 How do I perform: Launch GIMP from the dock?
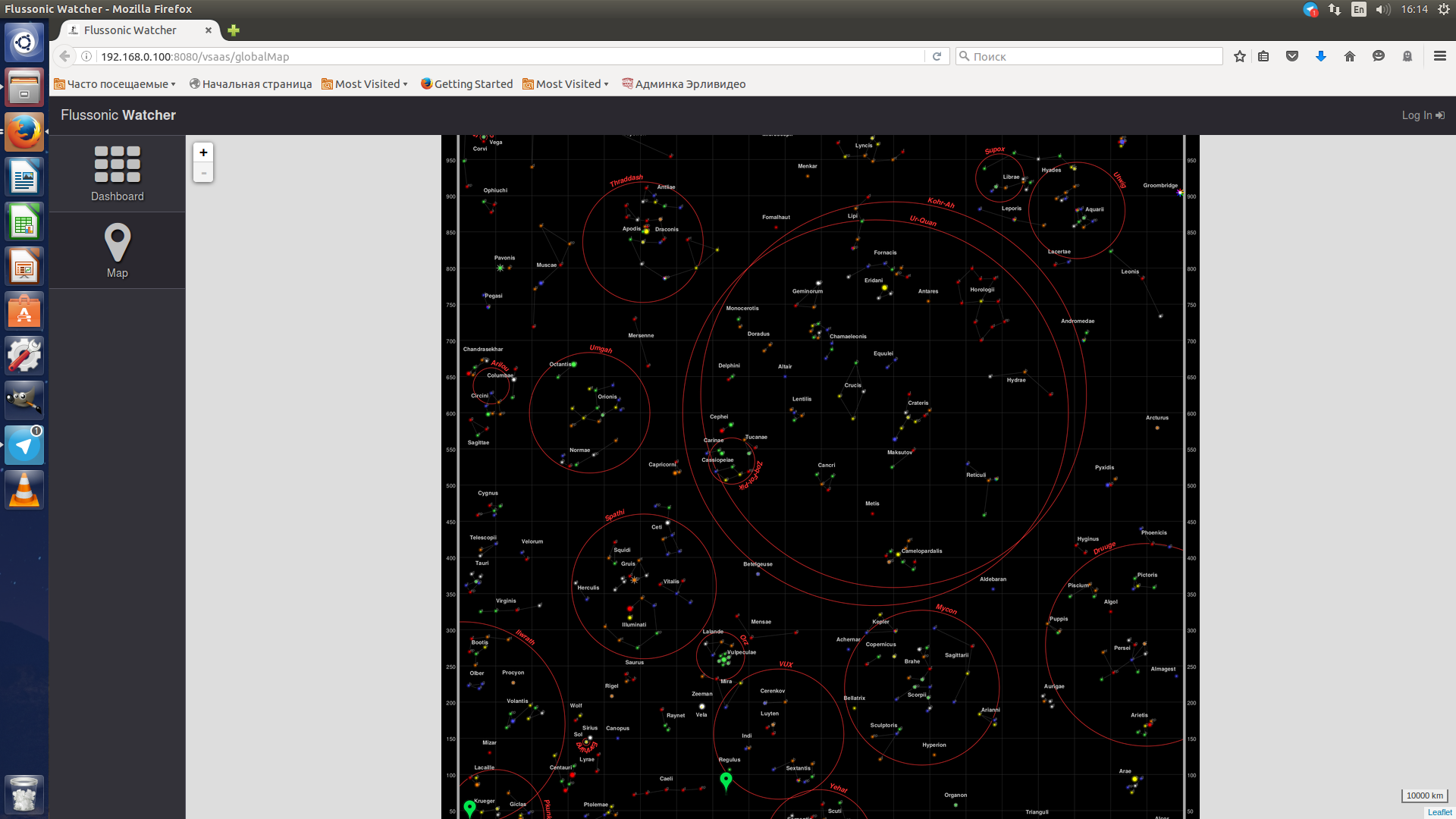coord(24,400)
